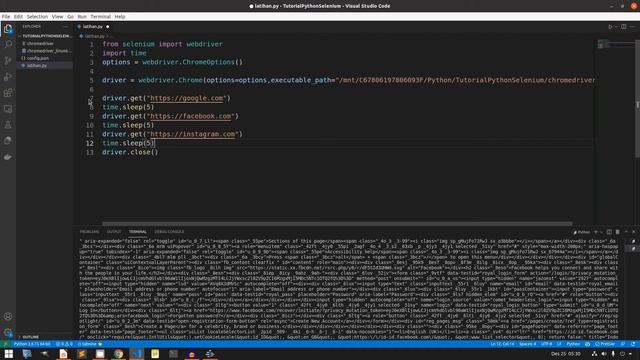This screenshot has height=360, width=640.
Task: Switch to the Problems panel tab
Action: [x=89, y=232]
